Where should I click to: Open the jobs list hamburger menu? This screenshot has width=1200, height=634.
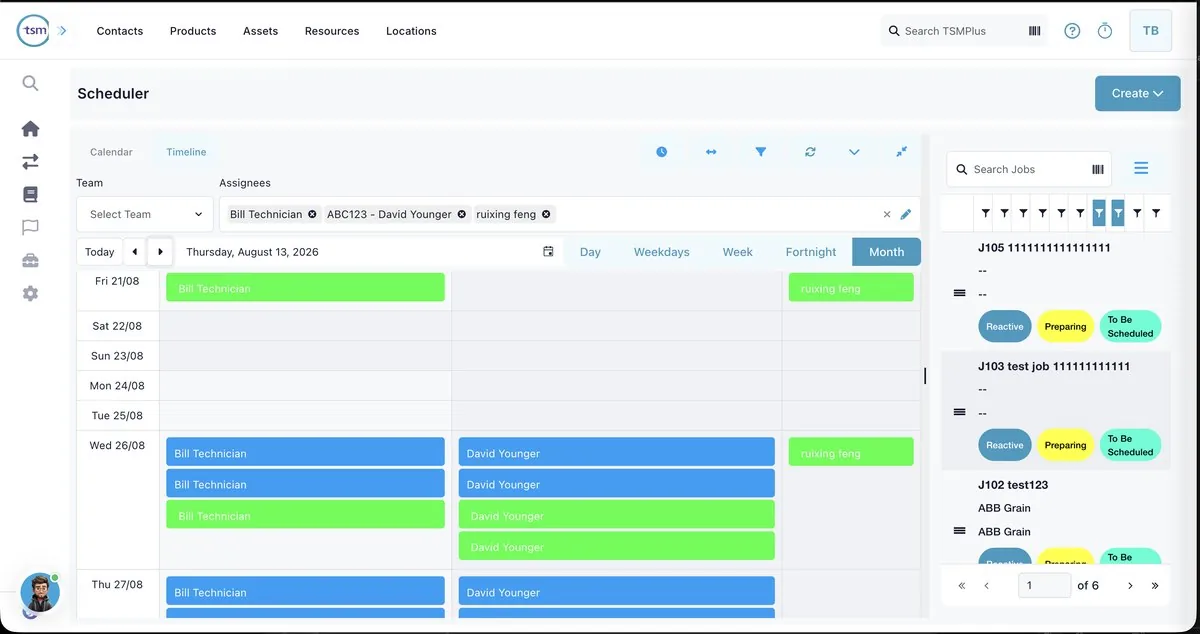tap(1141, 168)
